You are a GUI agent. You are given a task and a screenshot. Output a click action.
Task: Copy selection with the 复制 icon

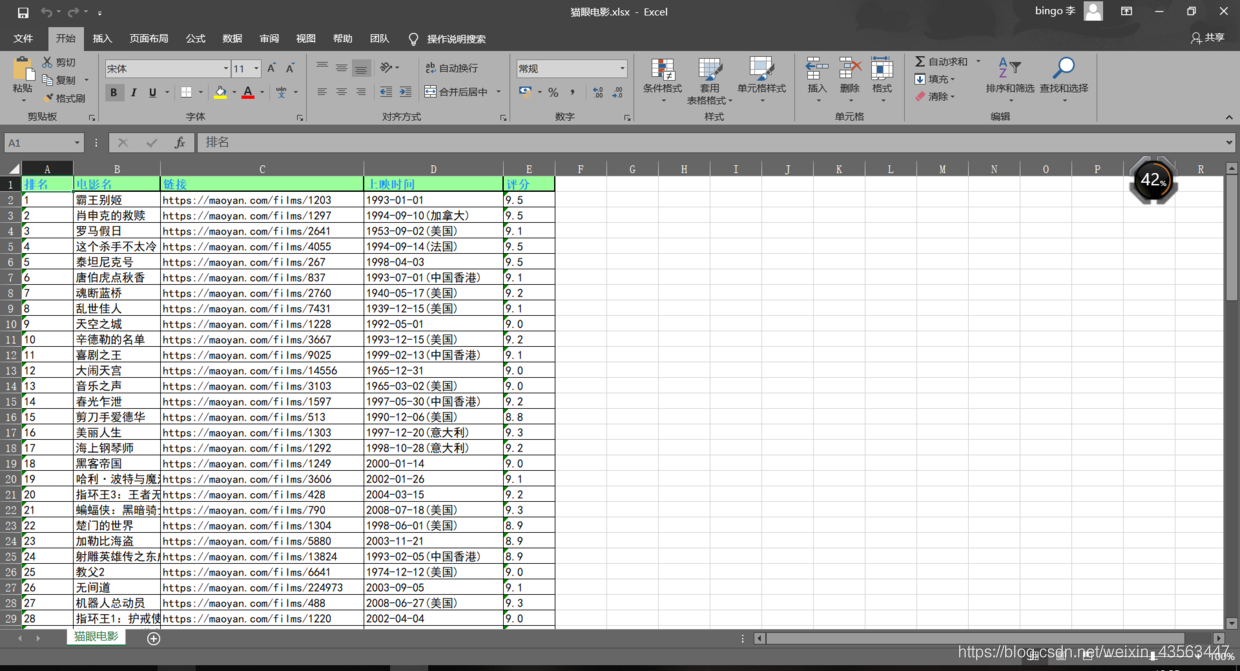click(x=48, y=80)
